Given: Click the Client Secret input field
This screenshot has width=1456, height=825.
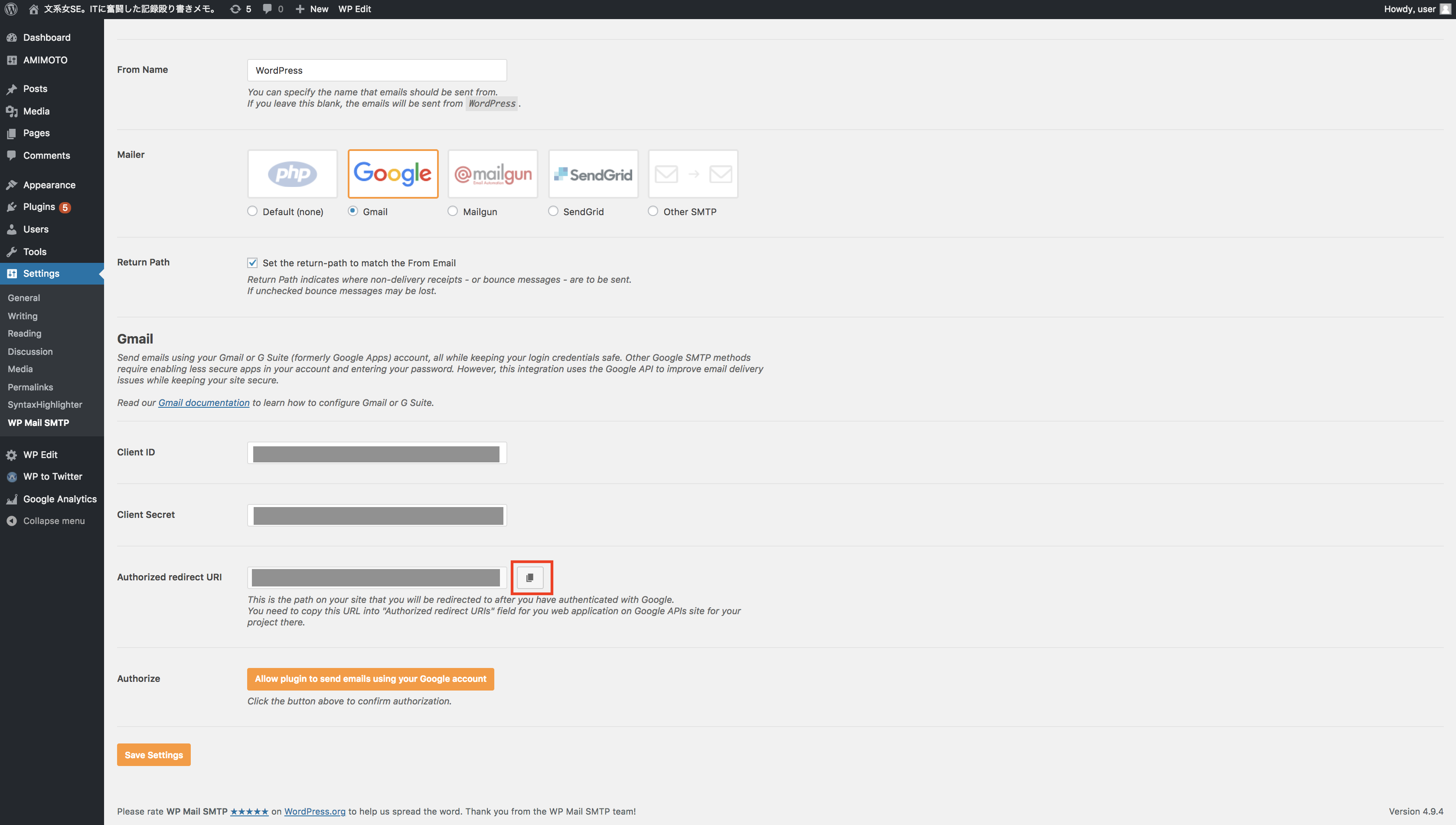Looking at the screenshot, I should coord(377,516).
